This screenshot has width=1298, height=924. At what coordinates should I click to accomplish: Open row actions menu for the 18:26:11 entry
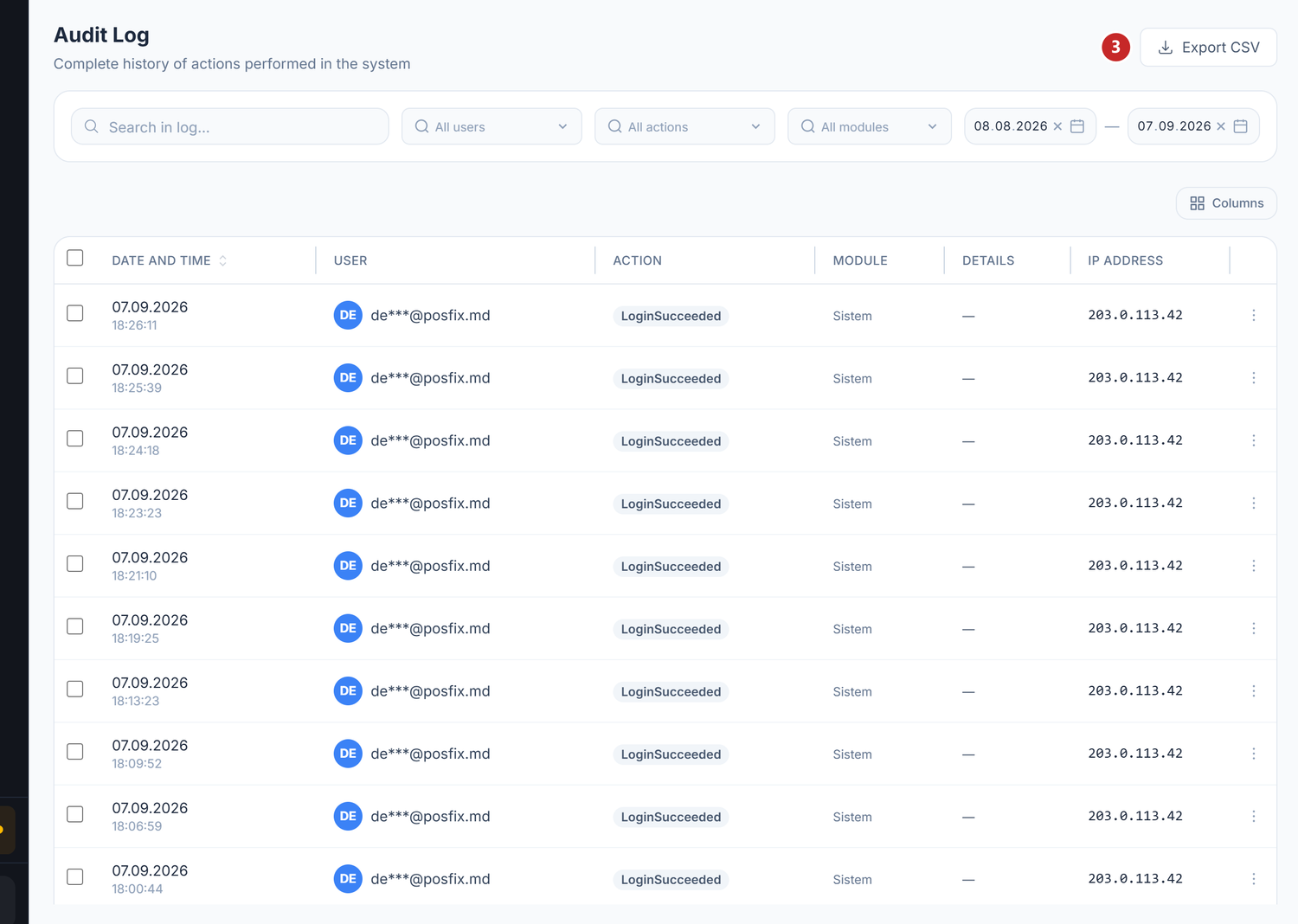click(1254, 316)
